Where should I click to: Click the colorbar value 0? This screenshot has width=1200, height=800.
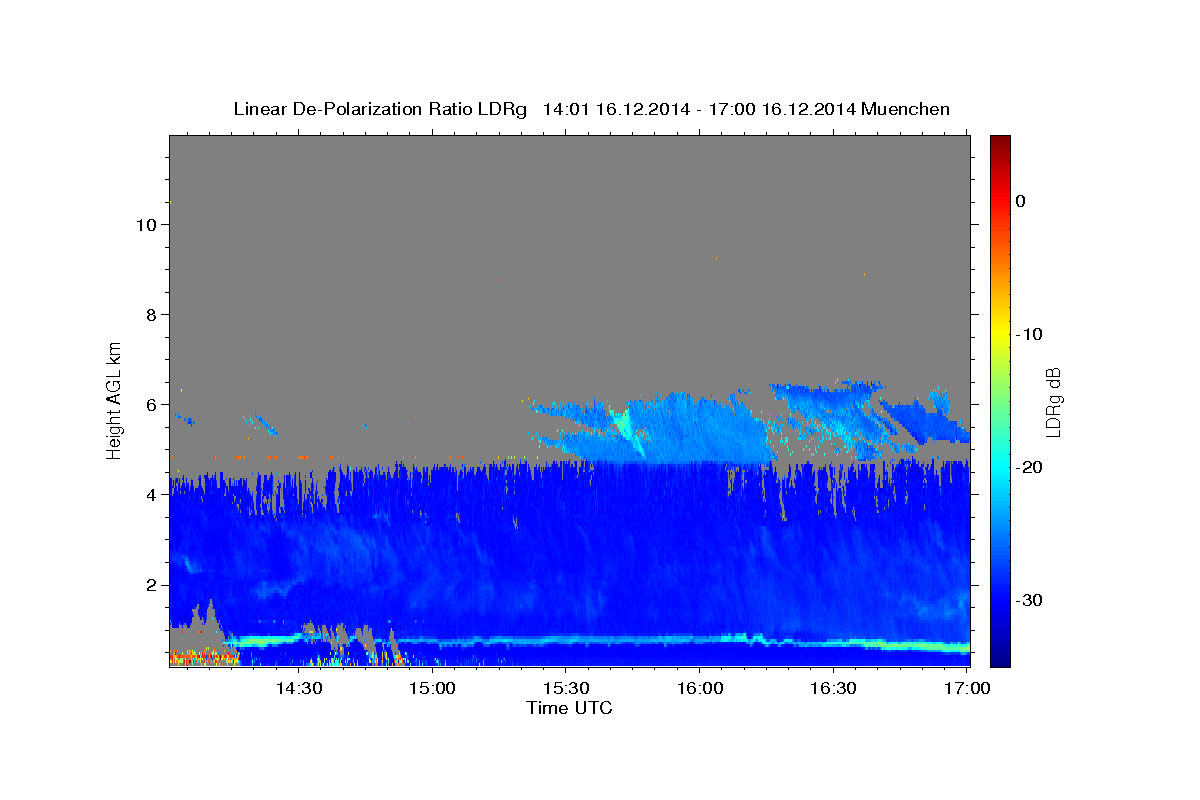1020,201
